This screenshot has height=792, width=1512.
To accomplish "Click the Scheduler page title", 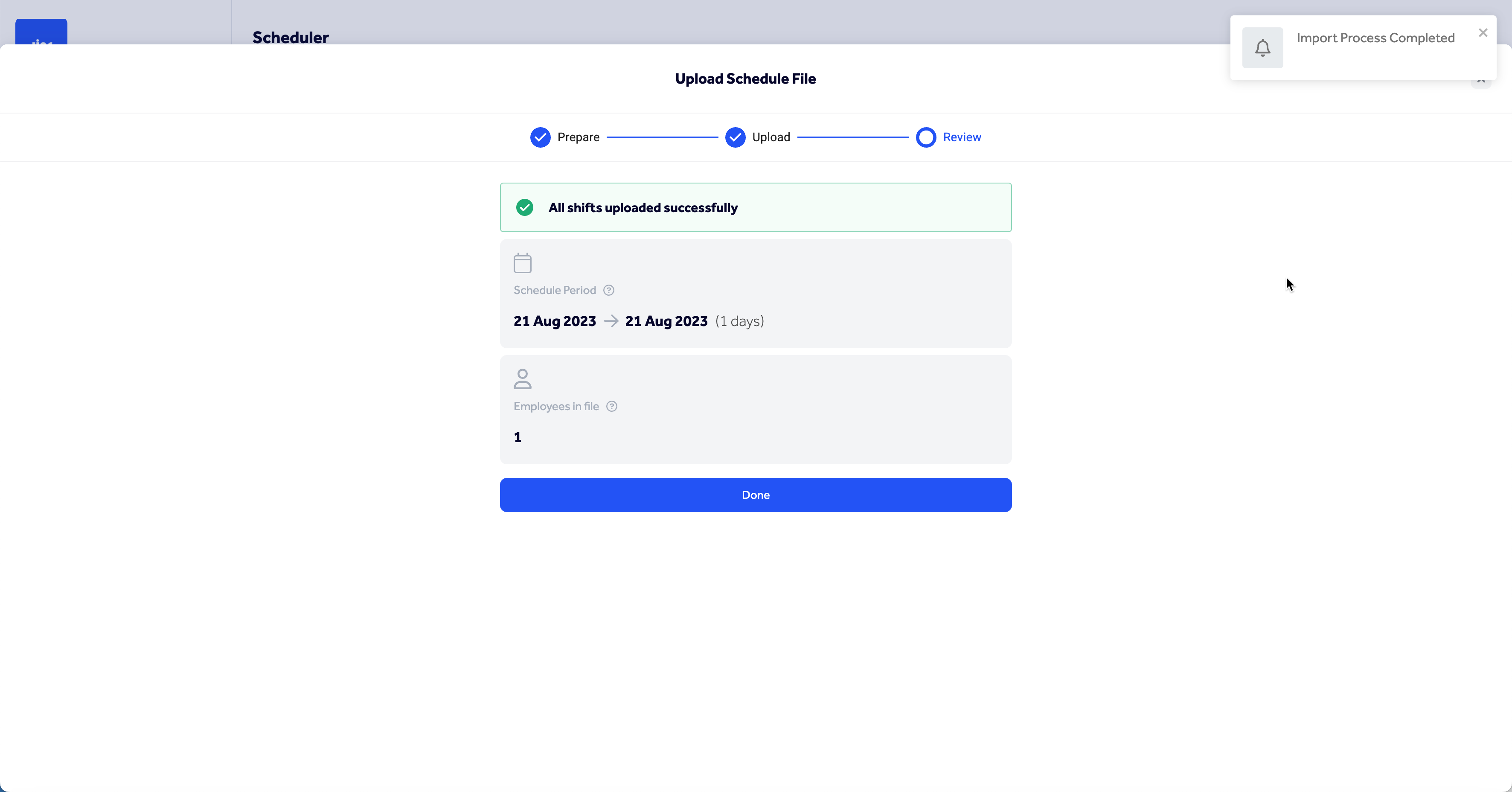I will coord(291,37).
